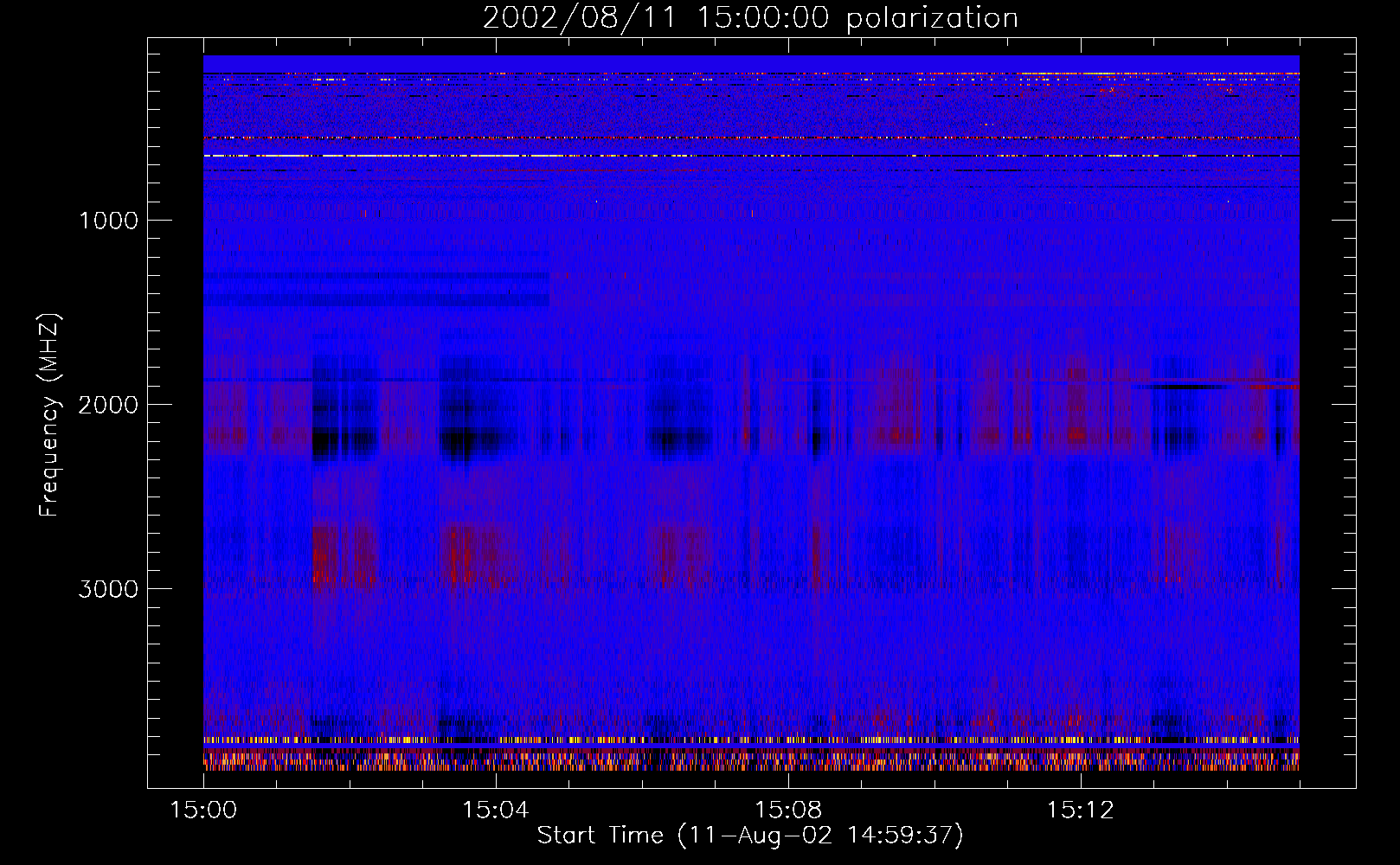
Task: Click the 1000 frequency tick label
Action: pos(108,221)
